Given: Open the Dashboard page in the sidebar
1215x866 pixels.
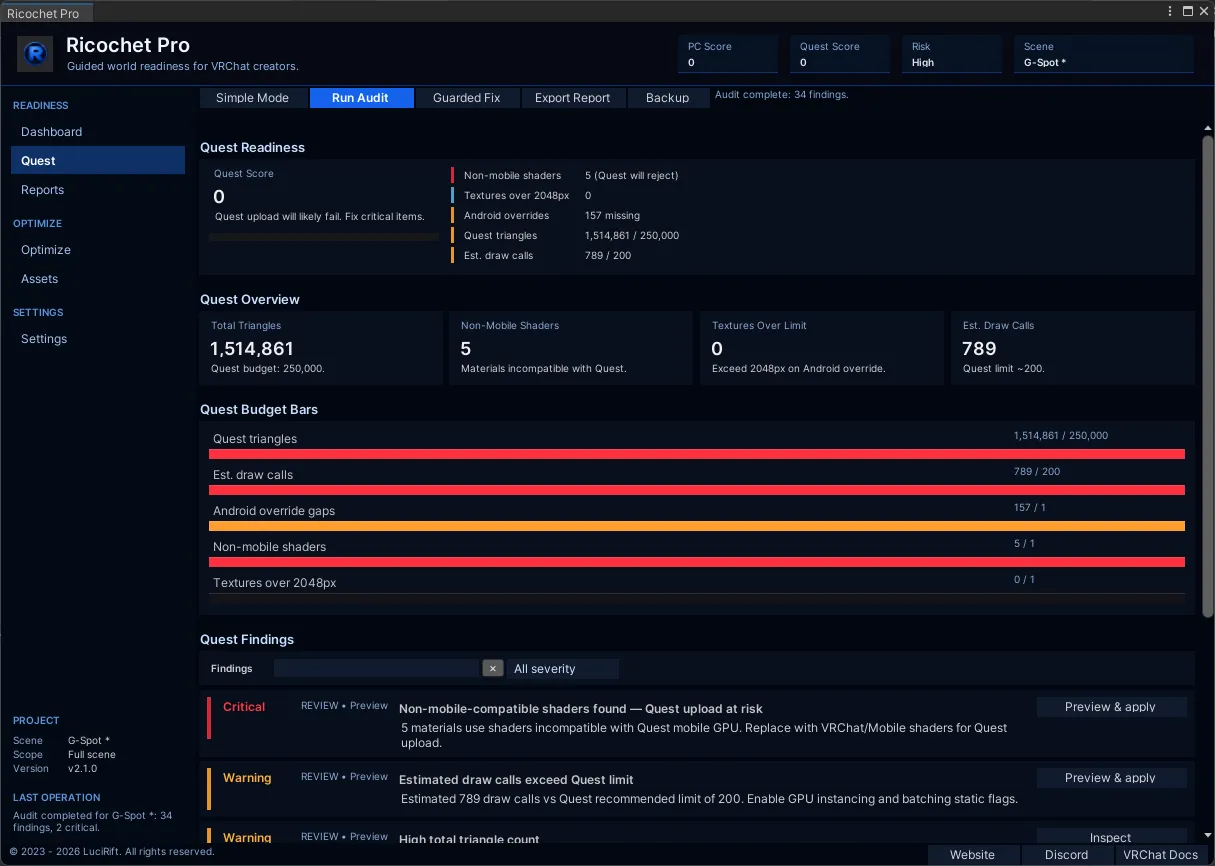Looking at the screenshot, I should click(98, 132).
